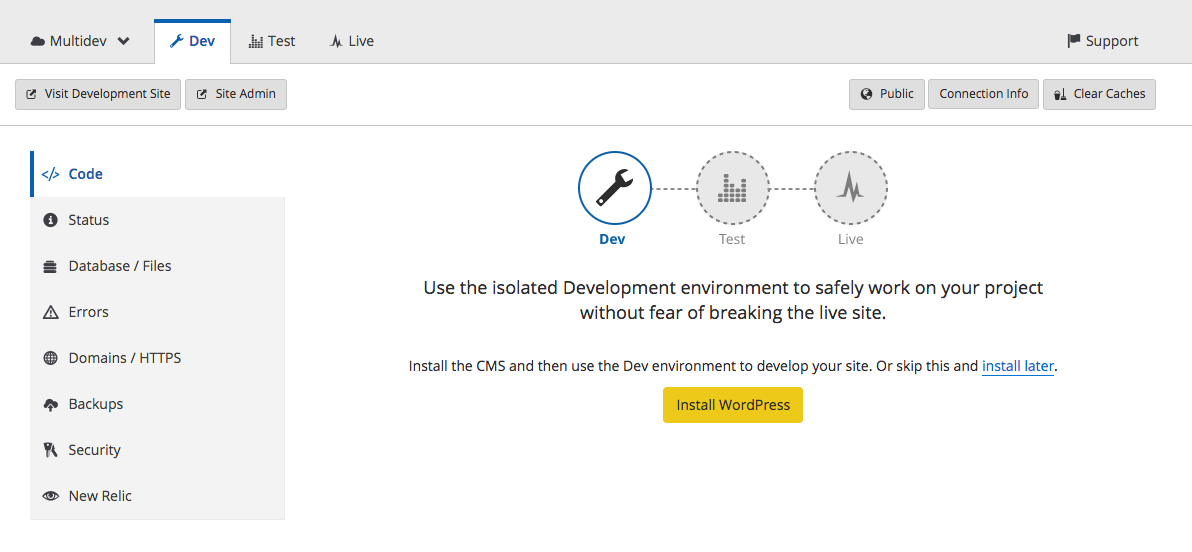Click the Site Admin button
This screenshot has height=552, width=1192.
[236, 94]
